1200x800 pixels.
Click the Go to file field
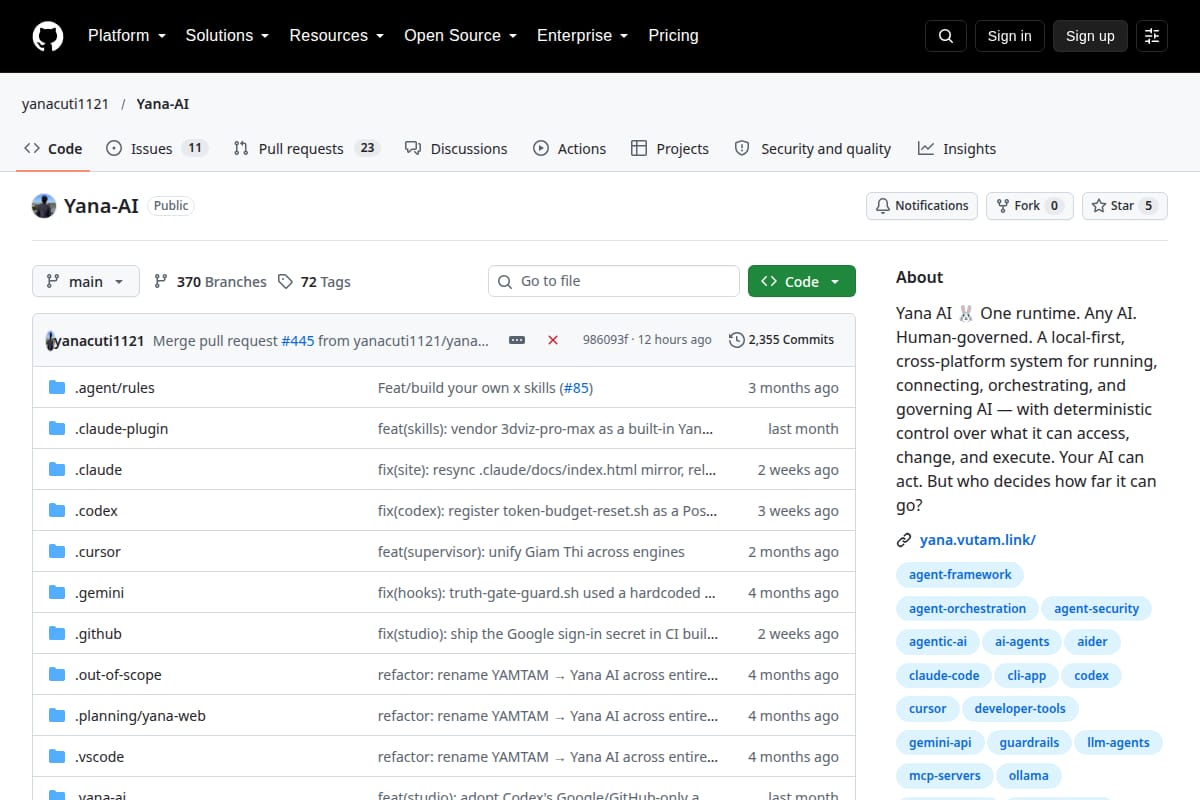tap(614, 282)
